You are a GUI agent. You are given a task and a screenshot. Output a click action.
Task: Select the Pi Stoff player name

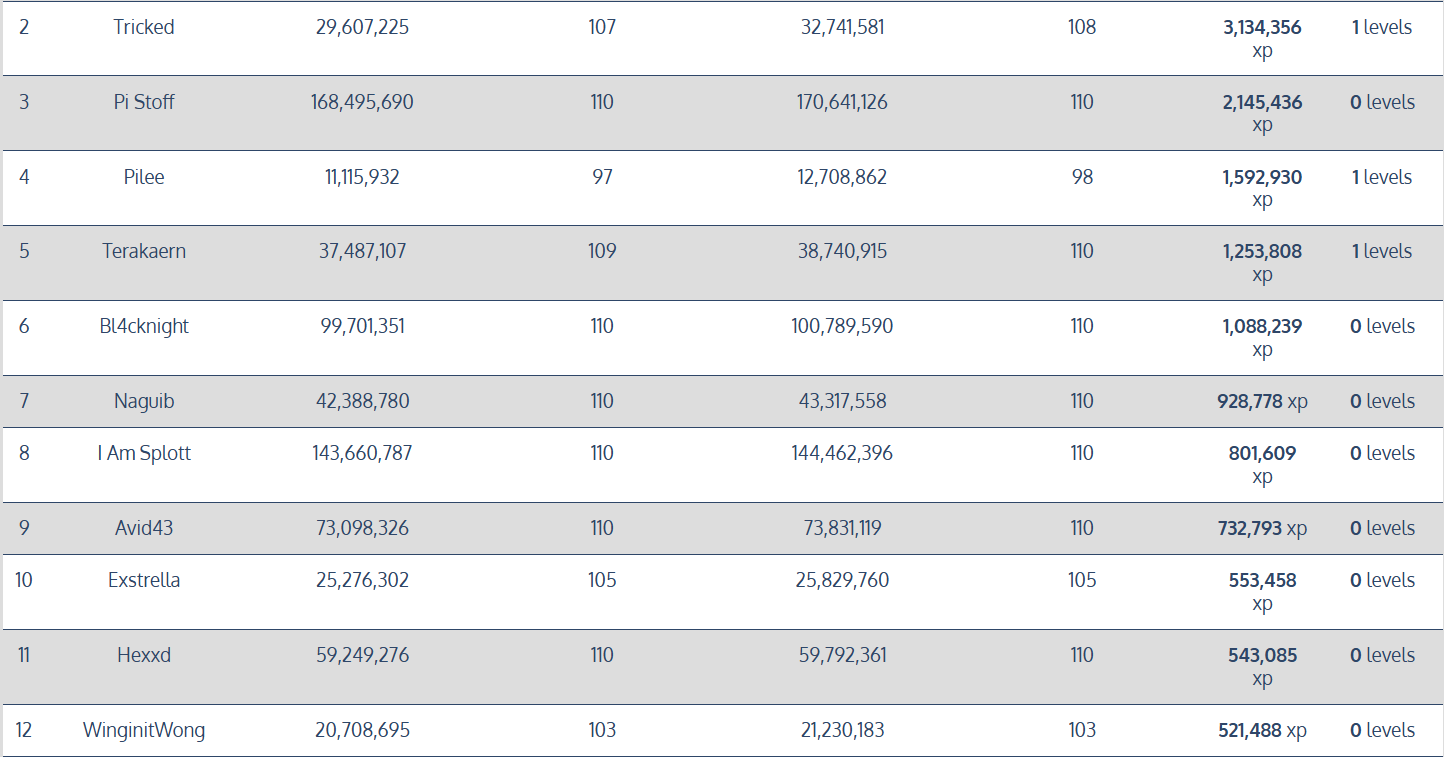144,102
